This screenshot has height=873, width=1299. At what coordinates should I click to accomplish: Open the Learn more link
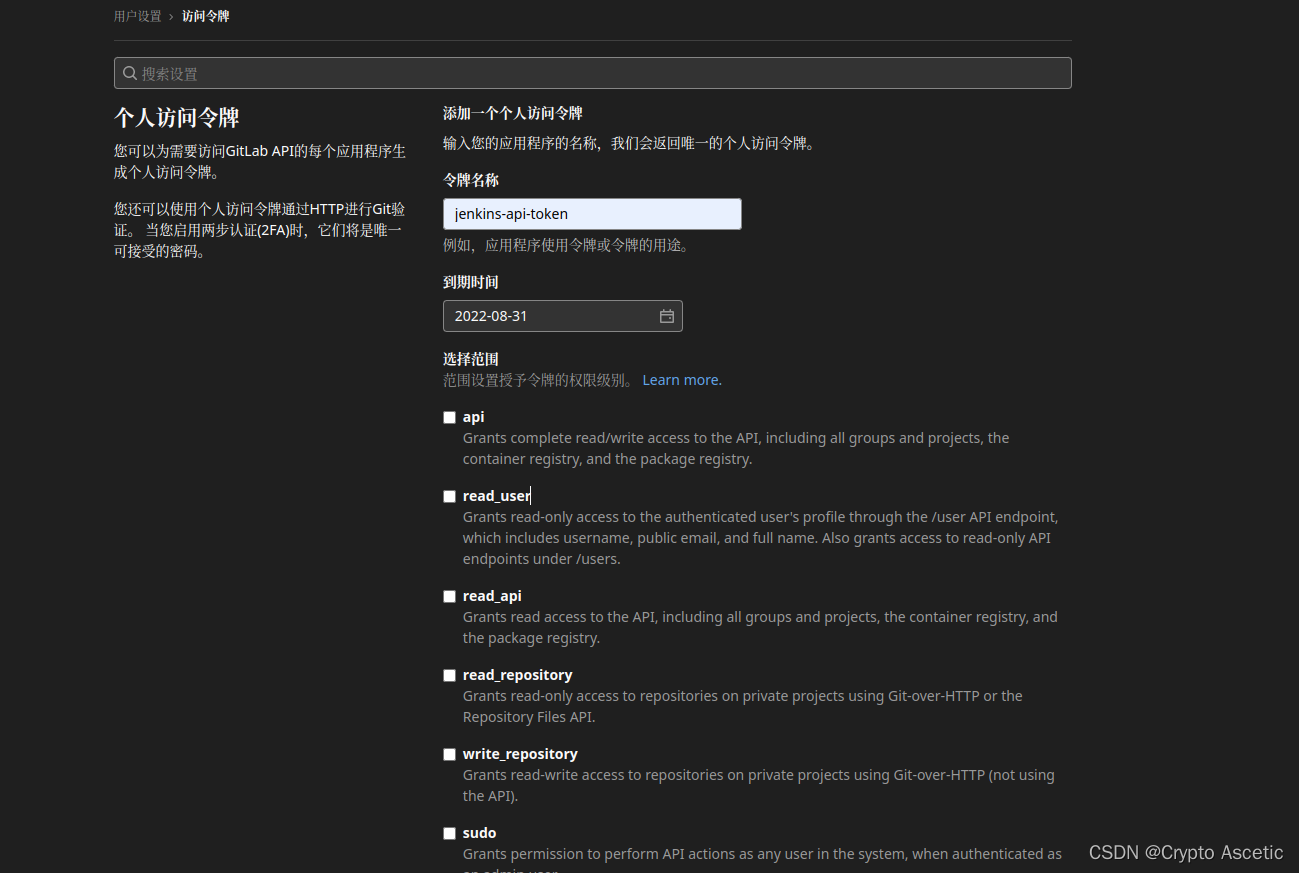pyautogui.click(x=682, y=380)
